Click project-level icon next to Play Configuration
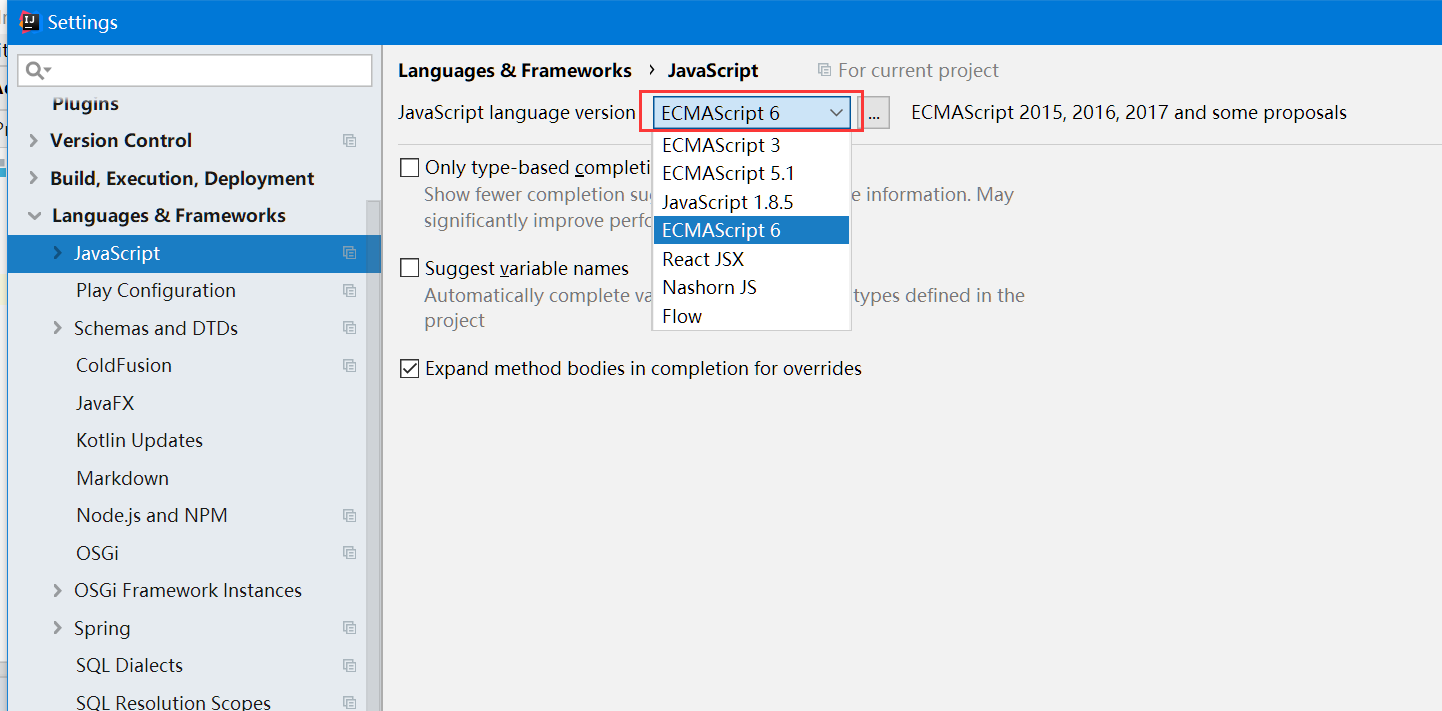Screen dimensions: 1442x711 [349, 291]
